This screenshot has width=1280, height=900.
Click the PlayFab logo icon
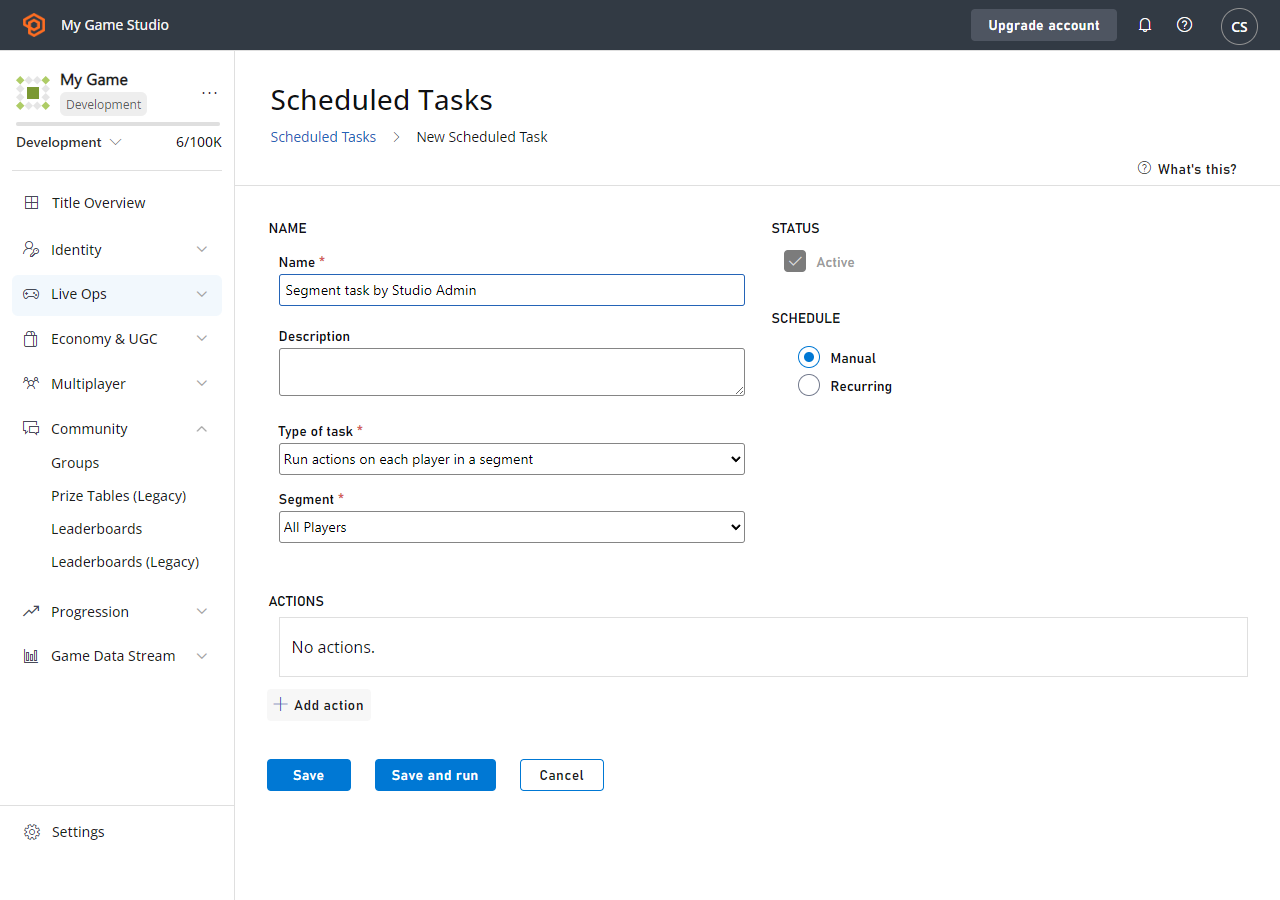[34, 25]
